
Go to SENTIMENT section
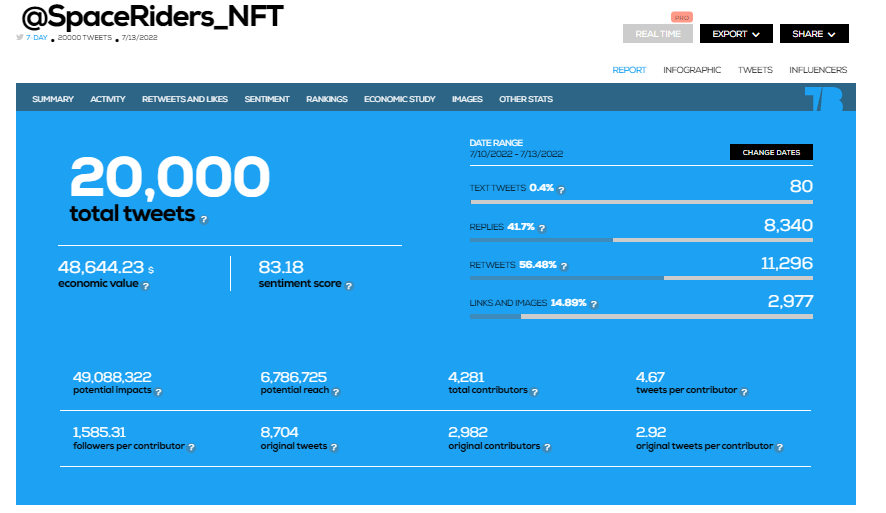(267, 99)
